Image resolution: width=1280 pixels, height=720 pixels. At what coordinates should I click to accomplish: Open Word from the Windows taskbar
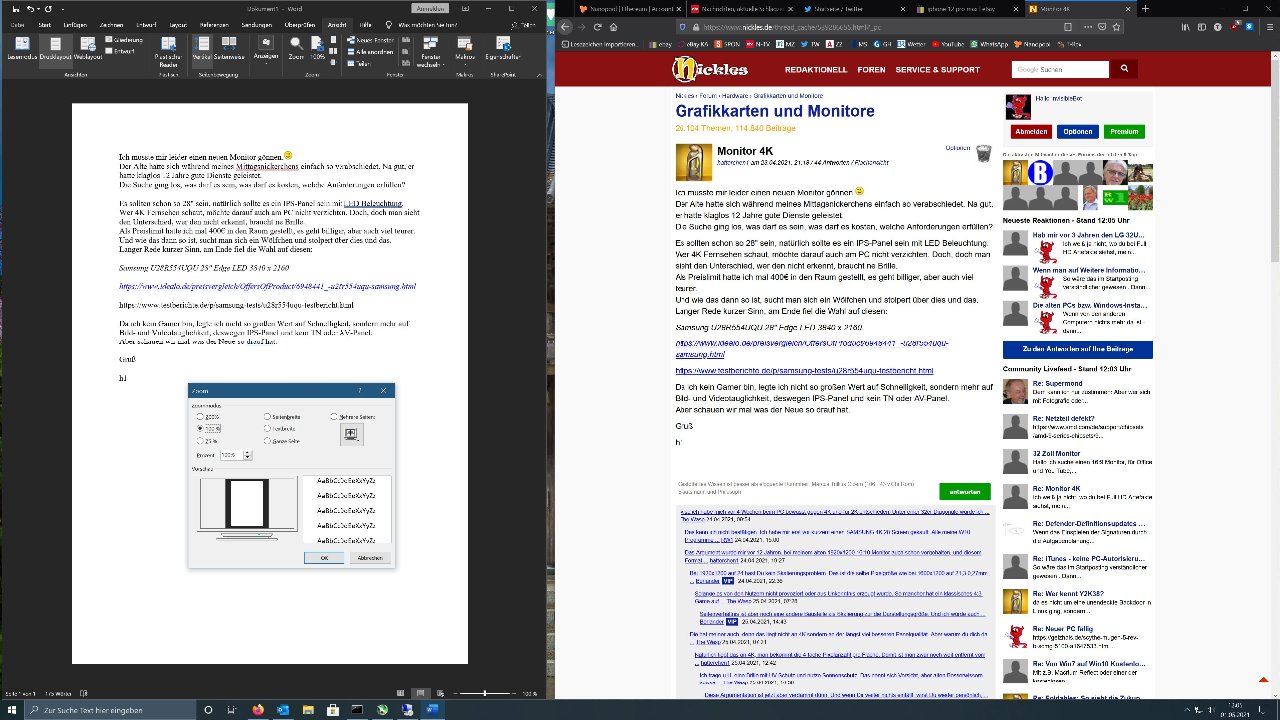point(433,710)
